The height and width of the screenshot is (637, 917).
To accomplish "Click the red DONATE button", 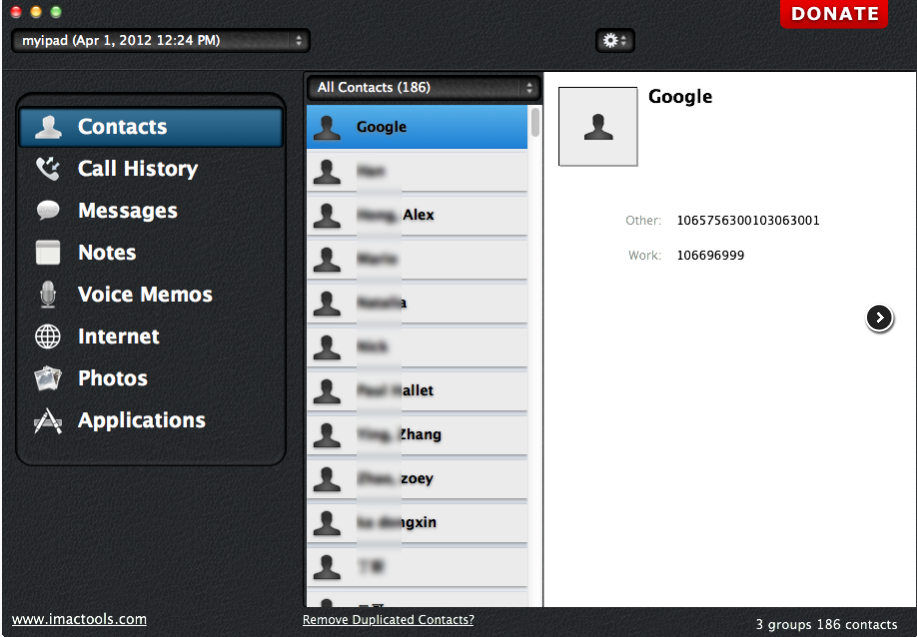I will [834, 13].
